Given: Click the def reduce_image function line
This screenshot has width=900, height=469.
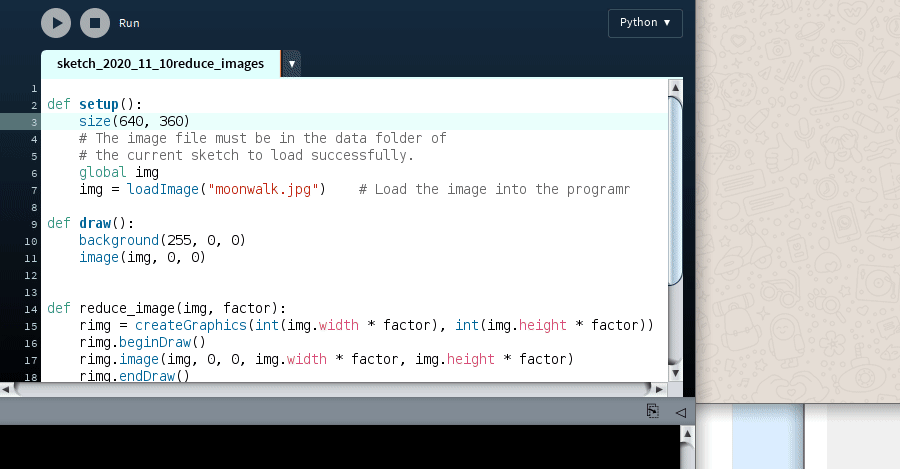Looking at the screenshot, I should (166, 308).
